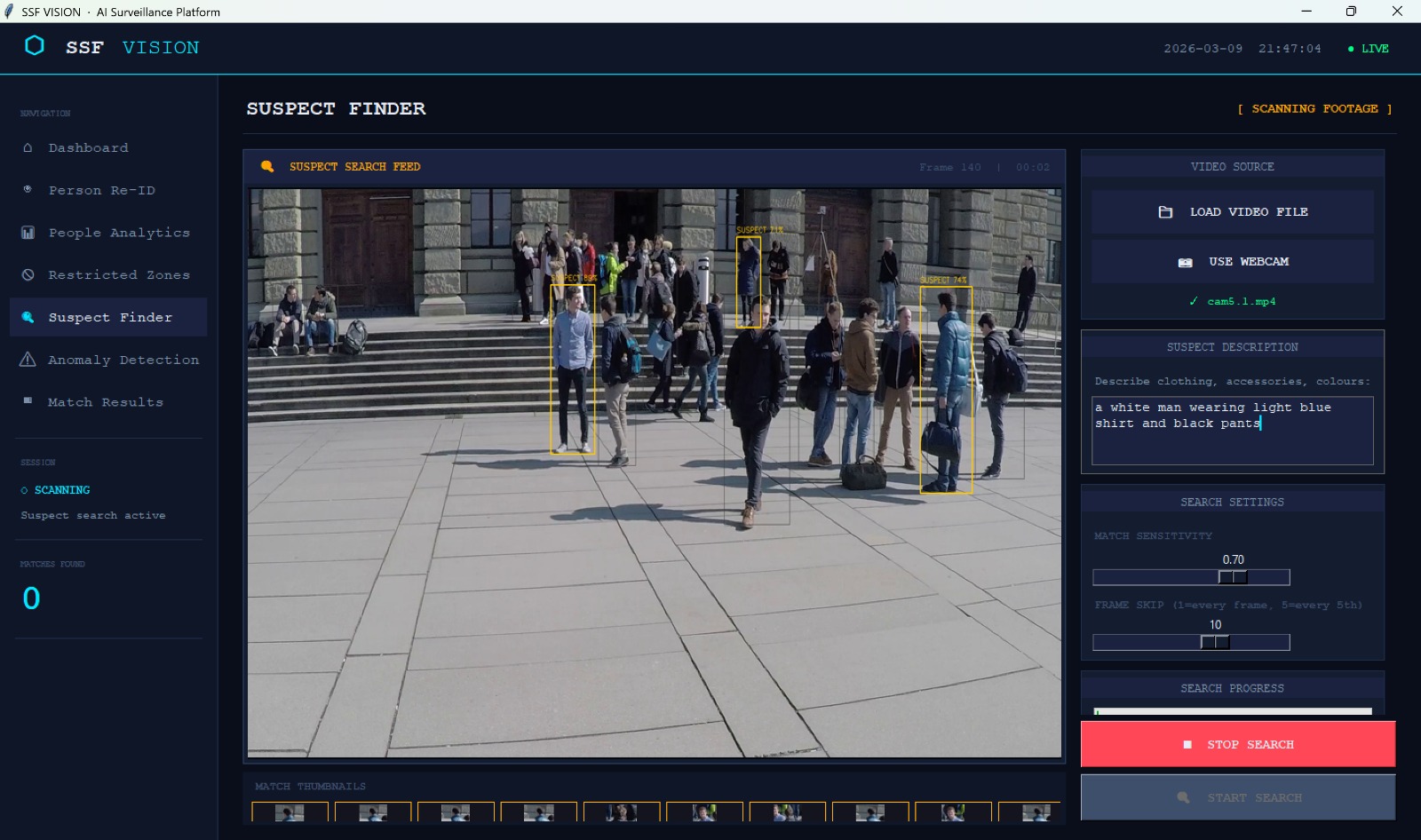Switch to Match Results in the navigation
Viewport: 1421px width, 840px height.
[x=106, y=401]
